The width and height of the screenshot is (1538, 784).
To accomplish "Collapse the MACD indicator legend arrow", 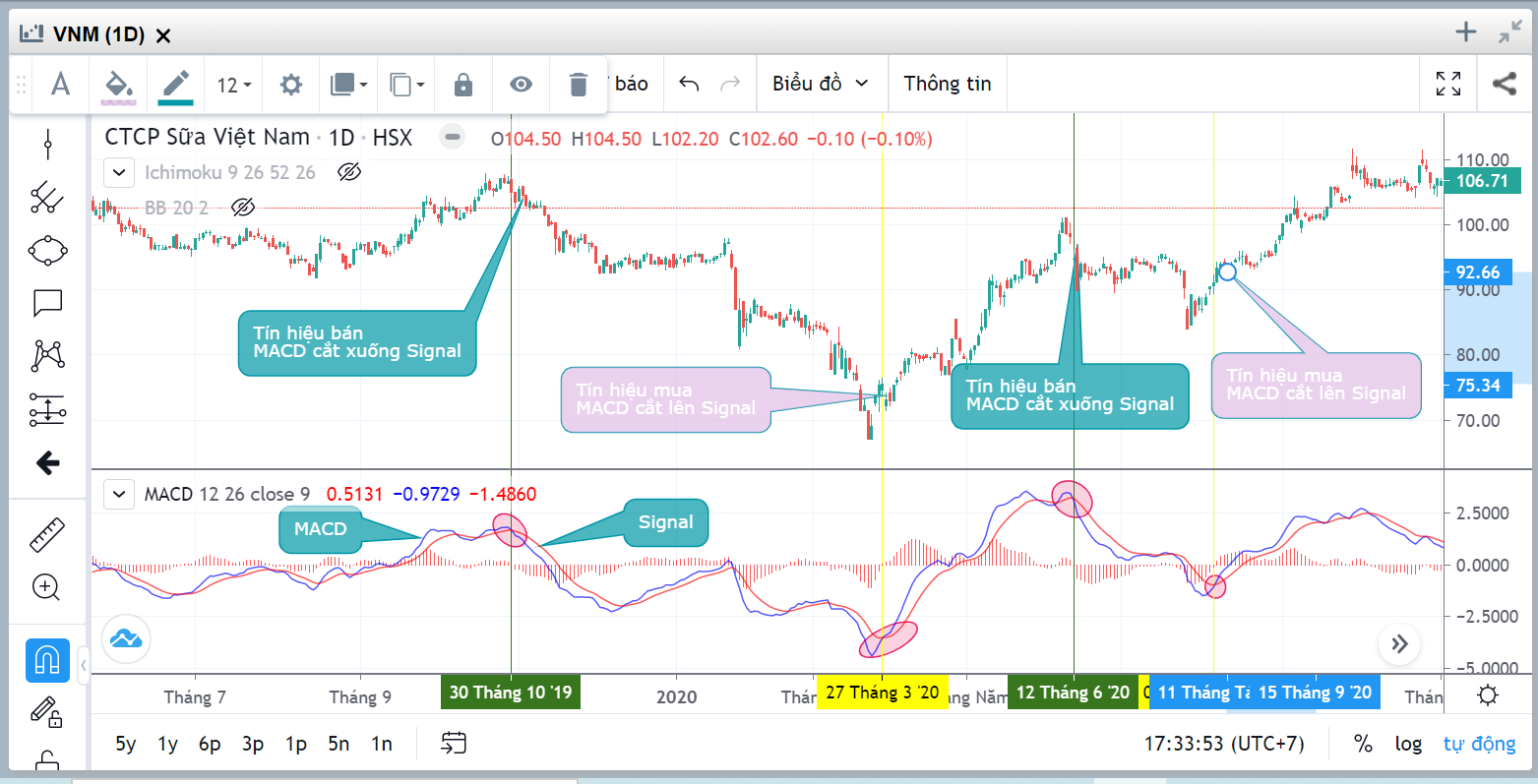I will tap(119, 494).
